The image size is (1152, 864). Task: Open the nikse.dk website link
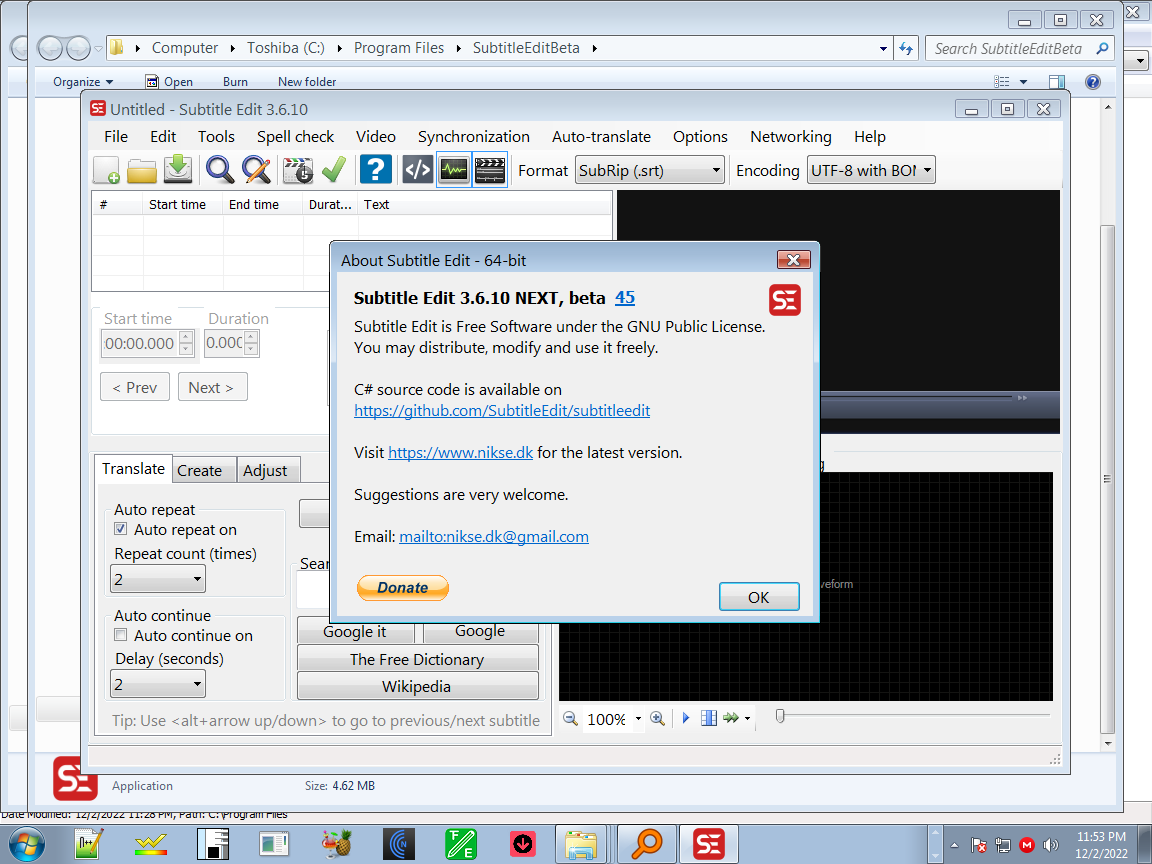point(461,453)
